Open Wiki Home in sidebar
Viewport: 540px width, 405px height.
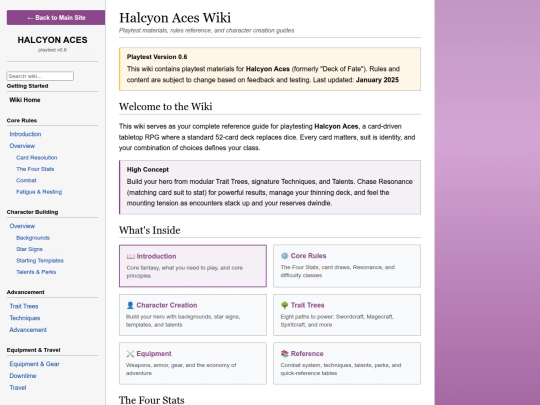click(x=25, y=100)
